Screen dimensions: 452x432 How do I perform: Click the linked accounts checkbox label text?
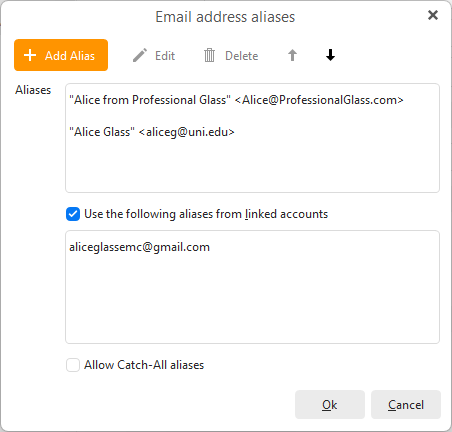pyautogui.click(x=206, y=214)
